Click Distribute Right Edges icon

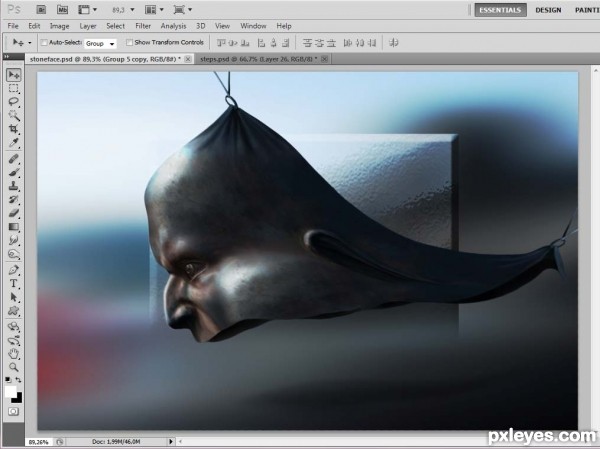(x=372, y=42)
